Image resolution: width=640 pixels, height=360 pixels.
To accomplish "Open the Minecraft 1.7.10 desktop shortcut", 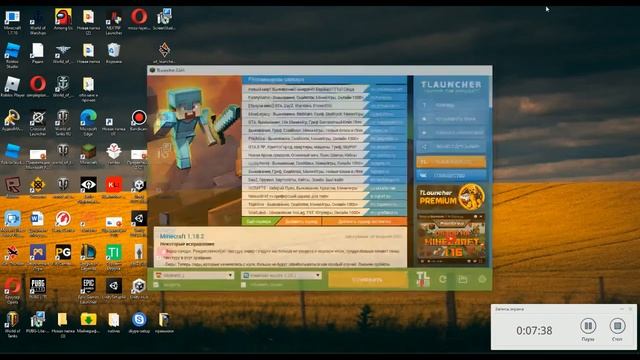I will pyautogui.click(x=12, y=21).
